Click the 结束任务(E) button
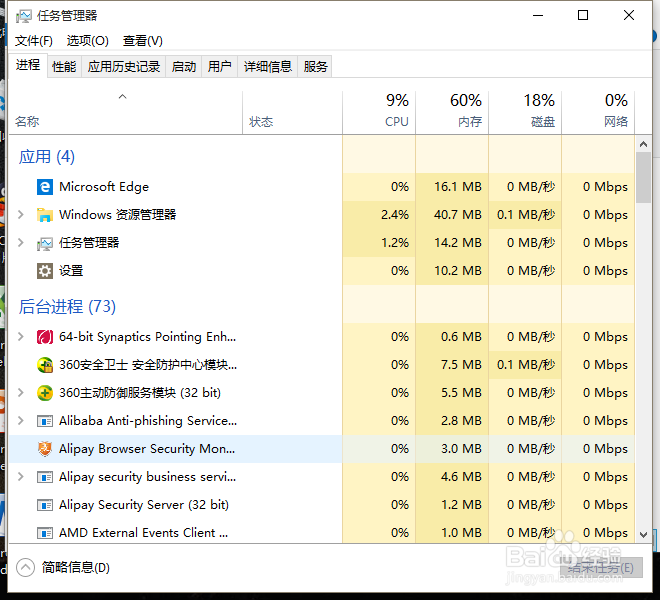660x600 pixels. (601, 568)
